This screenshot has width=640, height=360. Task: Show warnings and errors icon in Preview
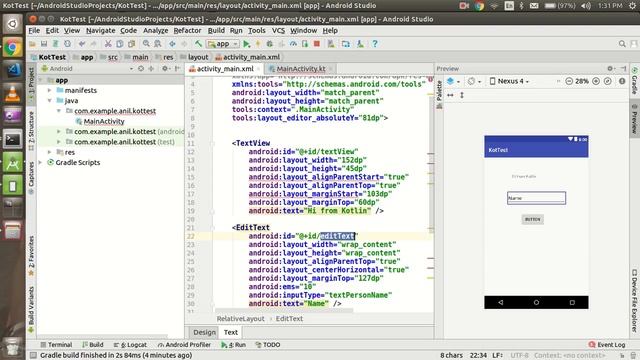(x=622, y=81)
